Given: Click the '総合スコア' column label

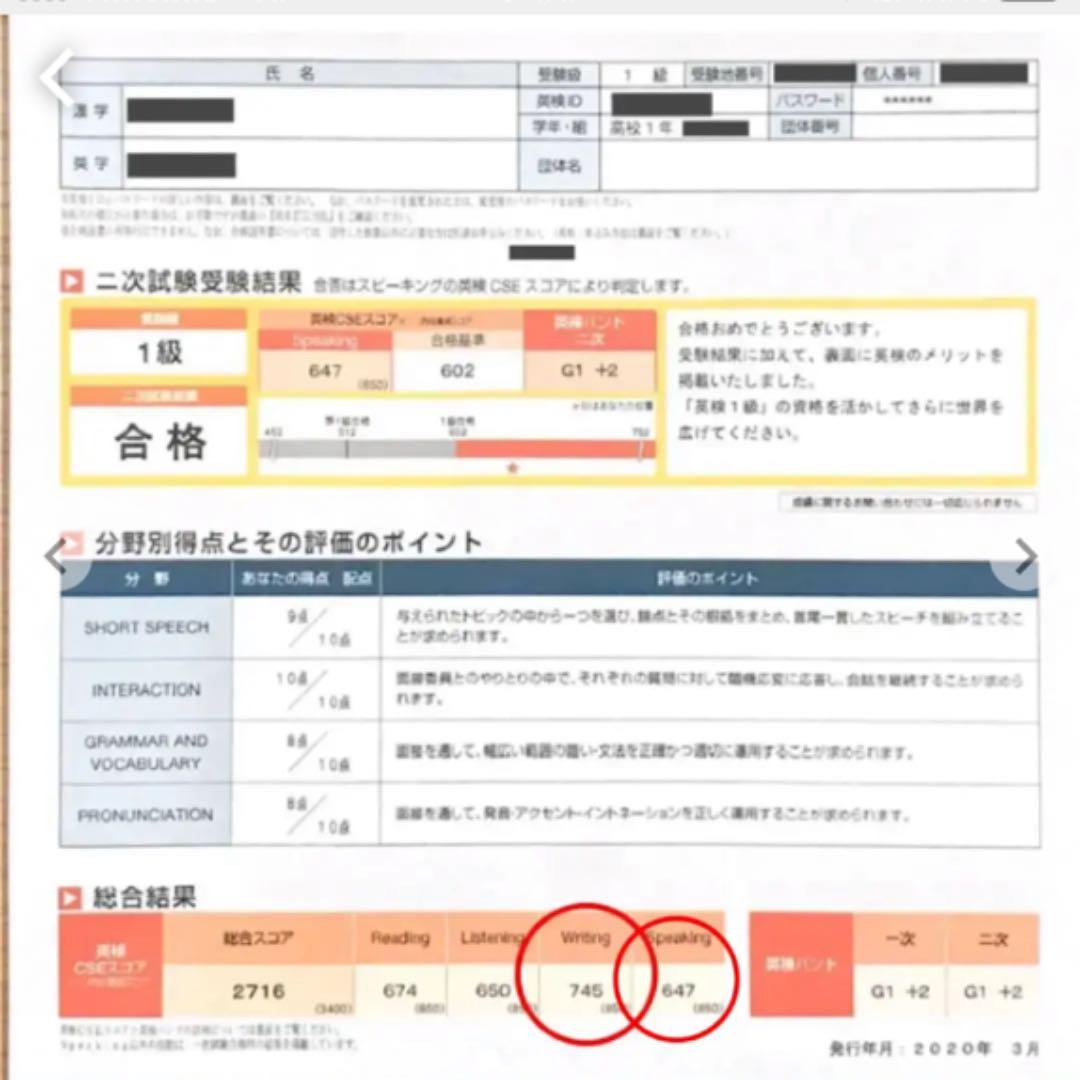Looking at the screenshot, I should click(x=258, y=938).
